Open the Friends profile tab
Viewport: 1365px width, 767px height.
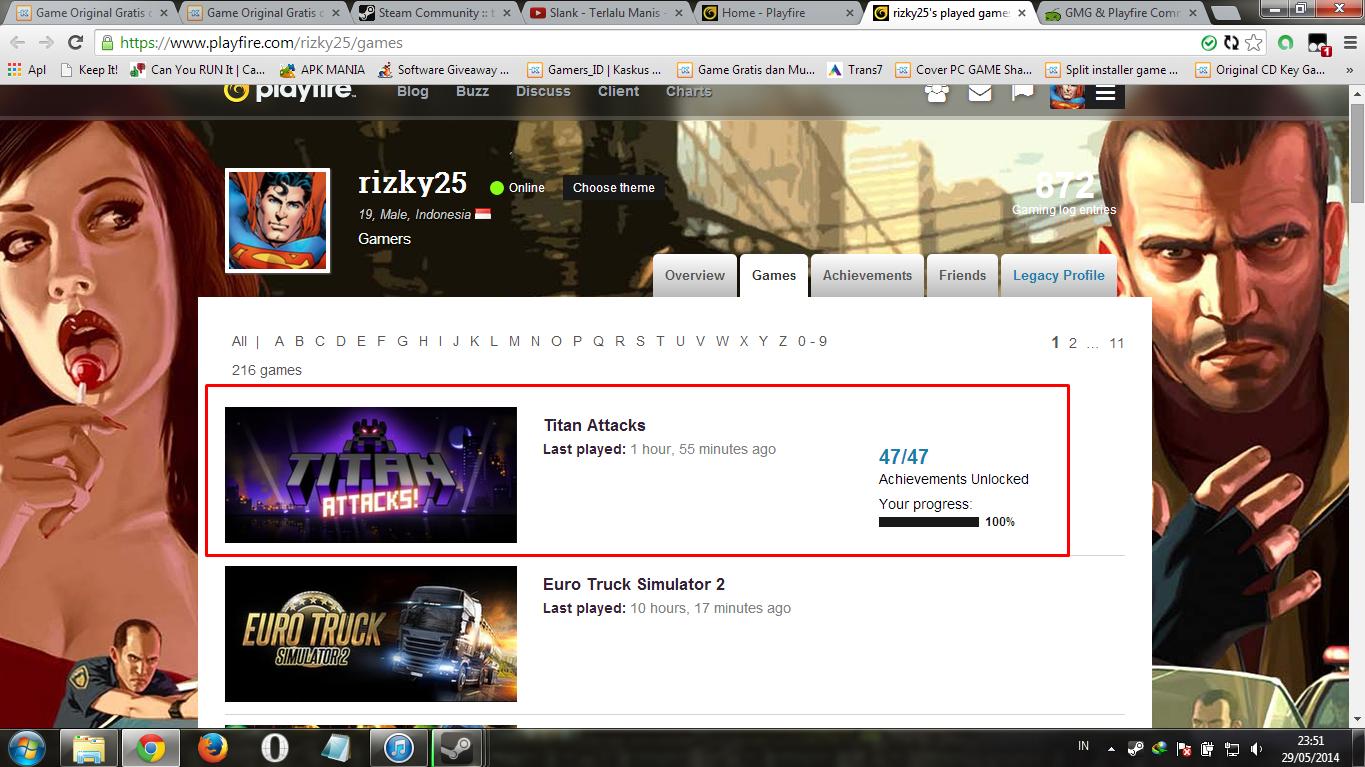(962, 275)
